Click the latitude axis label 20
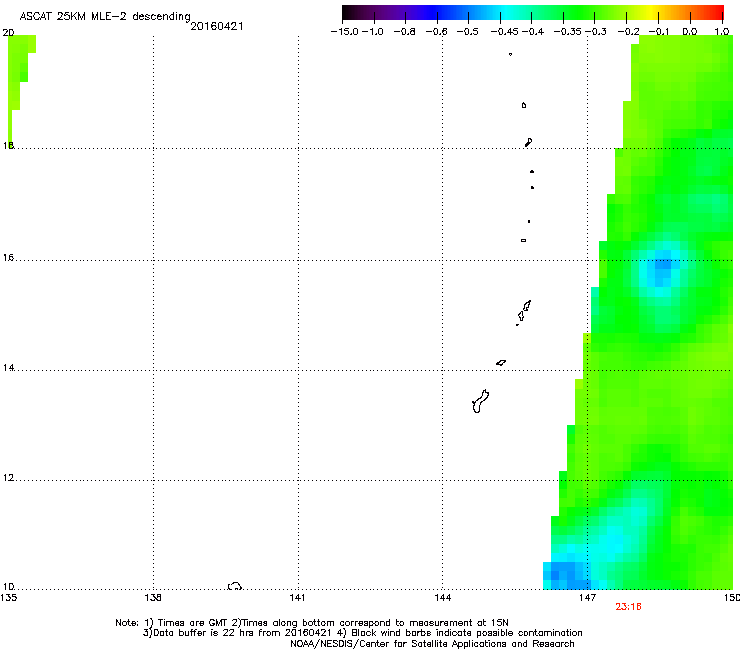 [x=8, y=33]
